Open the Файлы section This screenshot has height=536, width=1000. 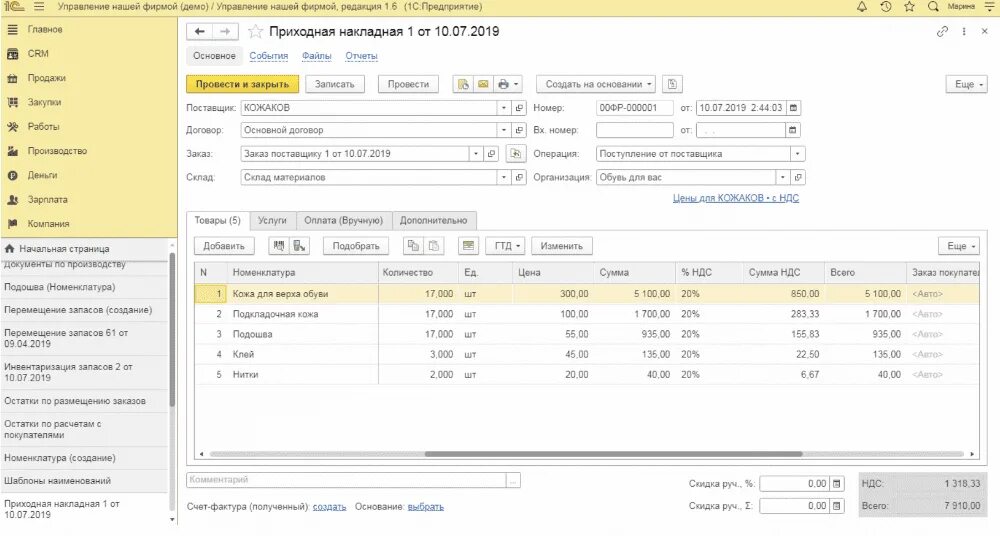point(316,56)
